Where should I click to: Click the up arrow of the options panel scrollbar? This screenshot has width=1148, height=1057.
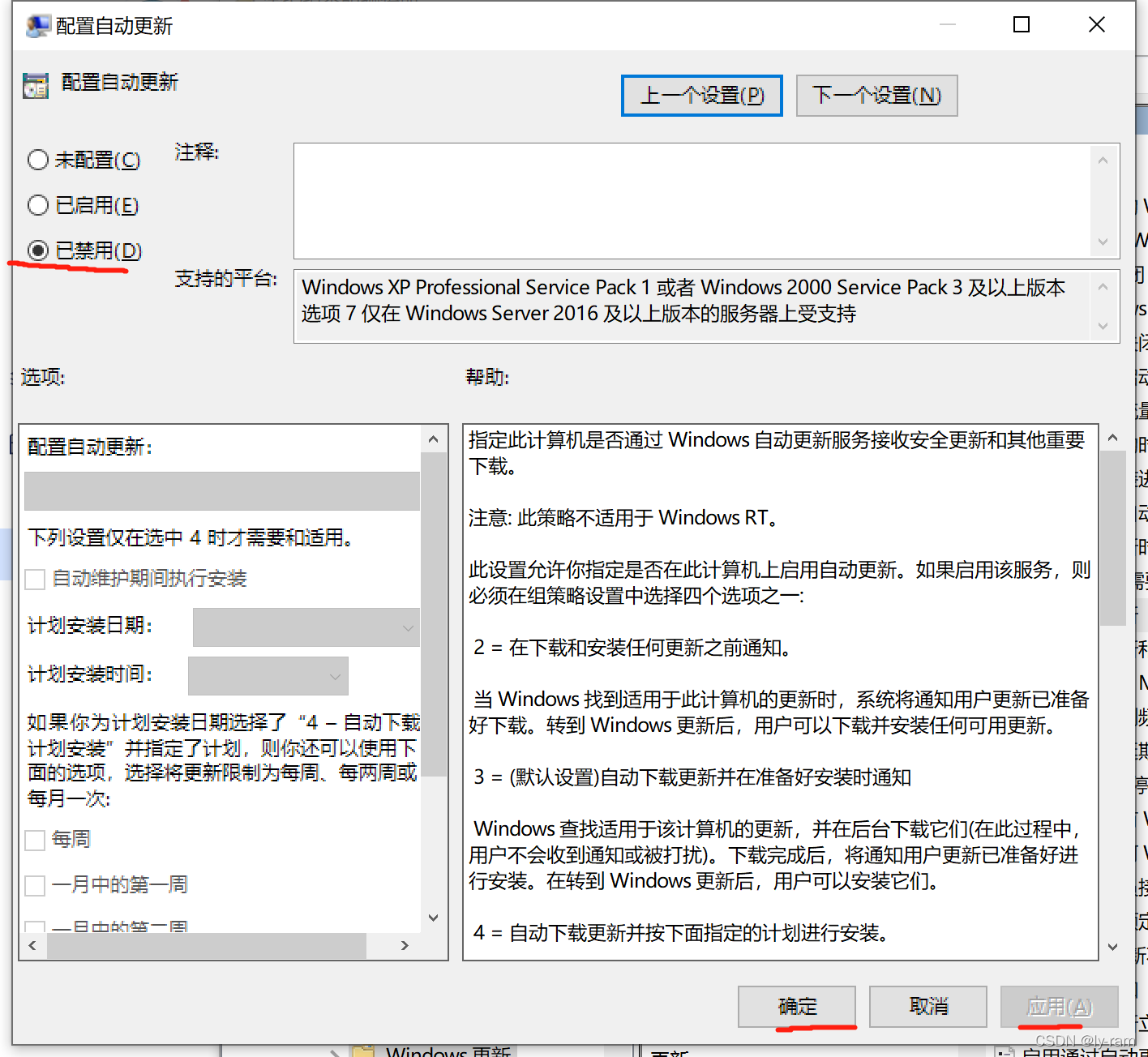(433, 439)
